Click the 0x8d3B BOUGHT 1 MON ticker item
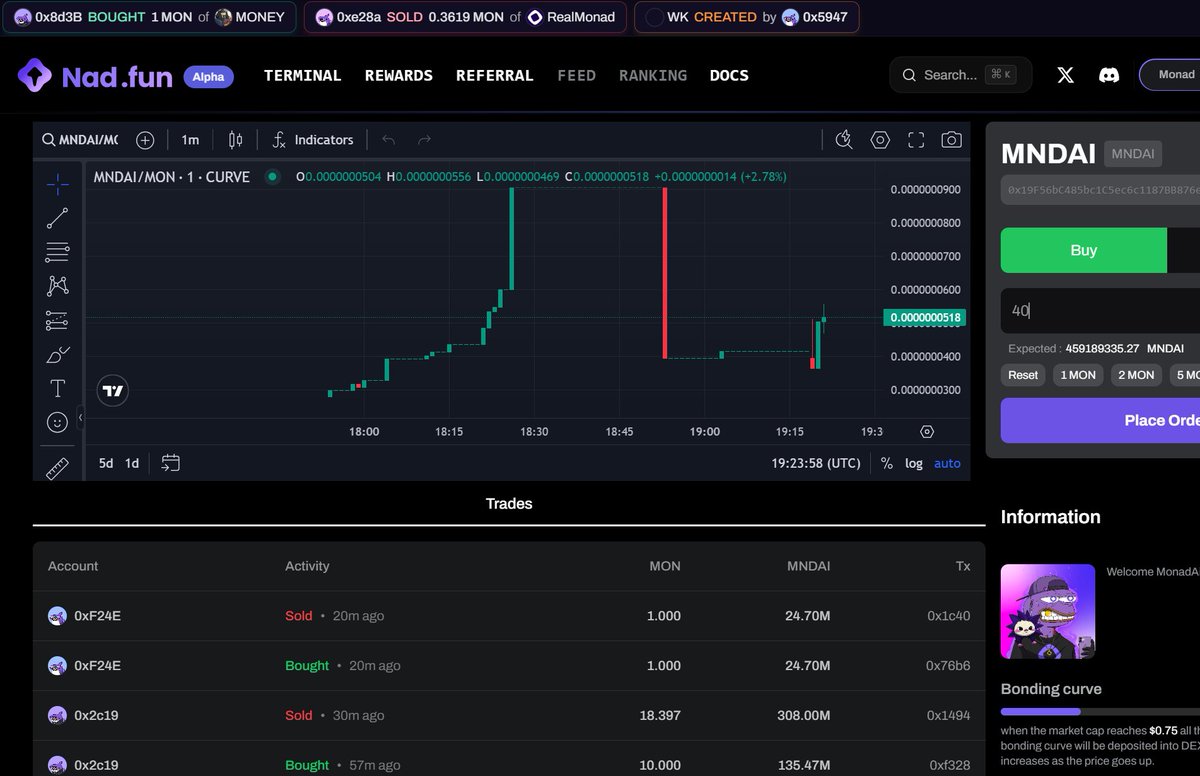1200x776 pixels. (x=149, y=17)
